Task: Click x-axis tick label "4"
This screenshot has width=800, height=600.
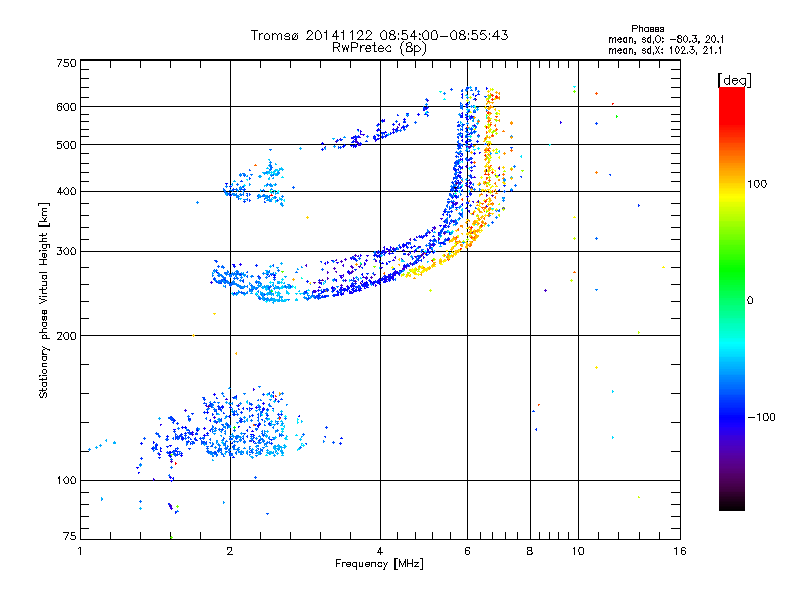Action: 380,551
